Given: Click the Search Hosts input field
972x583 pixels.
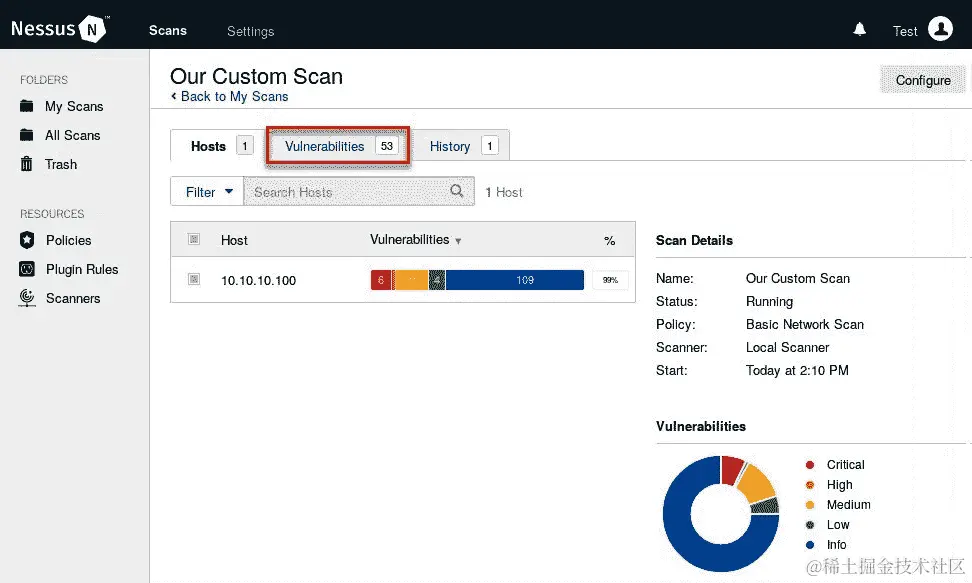Looking at the screenshot, I should click(359, 192).
